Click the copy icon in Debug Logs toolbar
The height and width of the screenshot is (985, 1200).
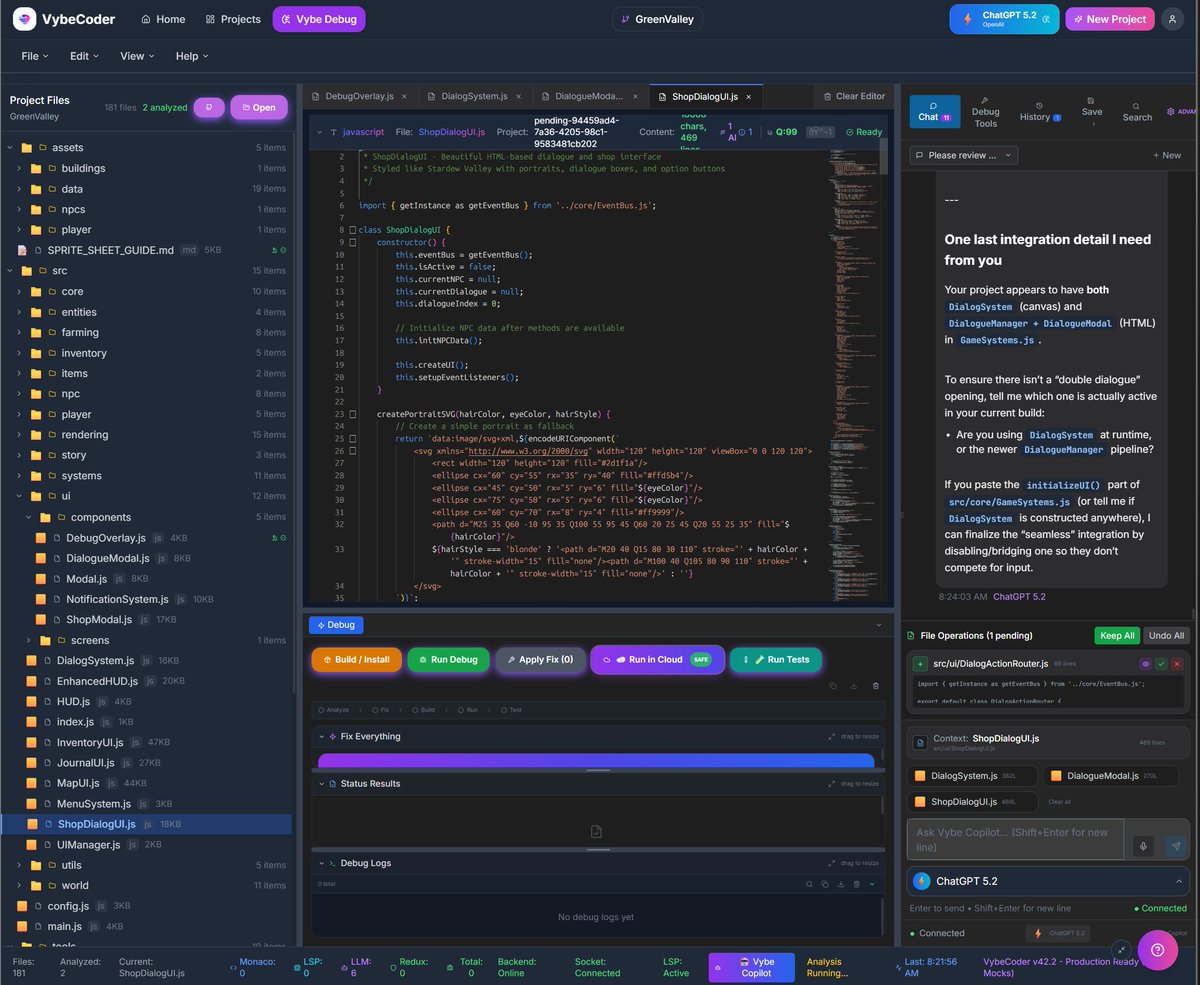[825, 884]
